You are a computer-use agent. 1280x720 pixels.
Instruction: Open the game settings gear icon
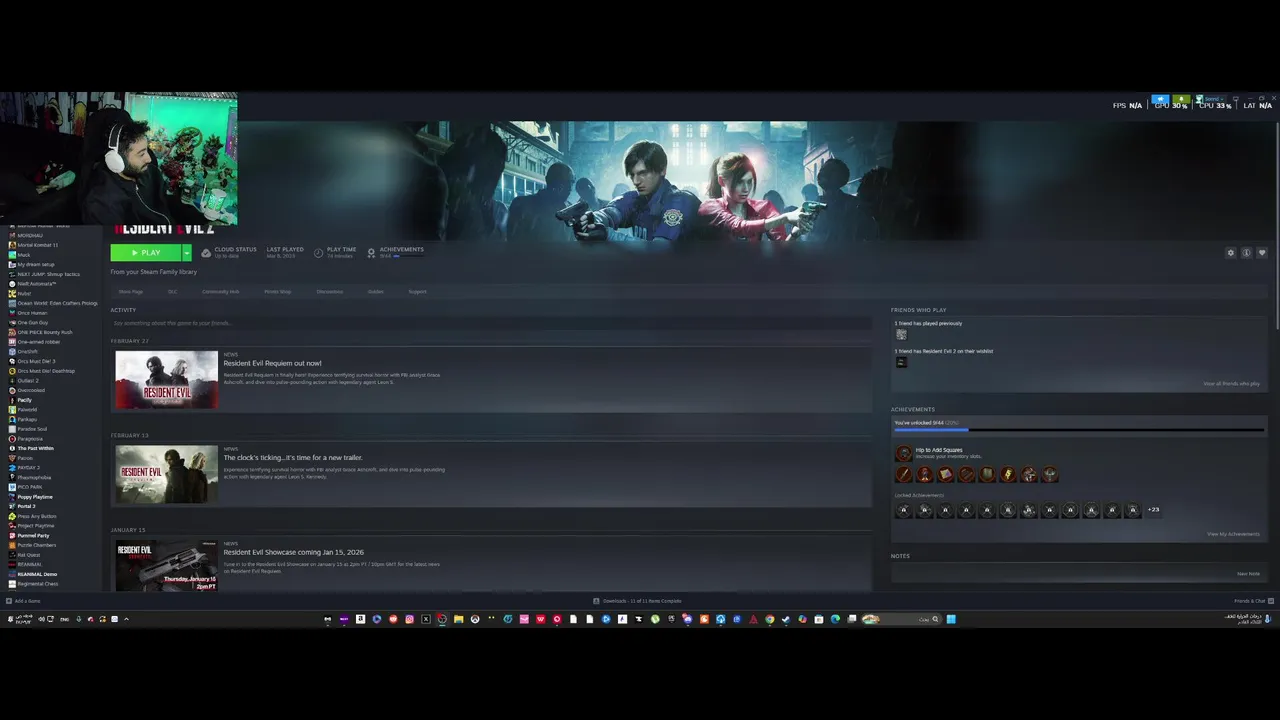coord(1231,253)
